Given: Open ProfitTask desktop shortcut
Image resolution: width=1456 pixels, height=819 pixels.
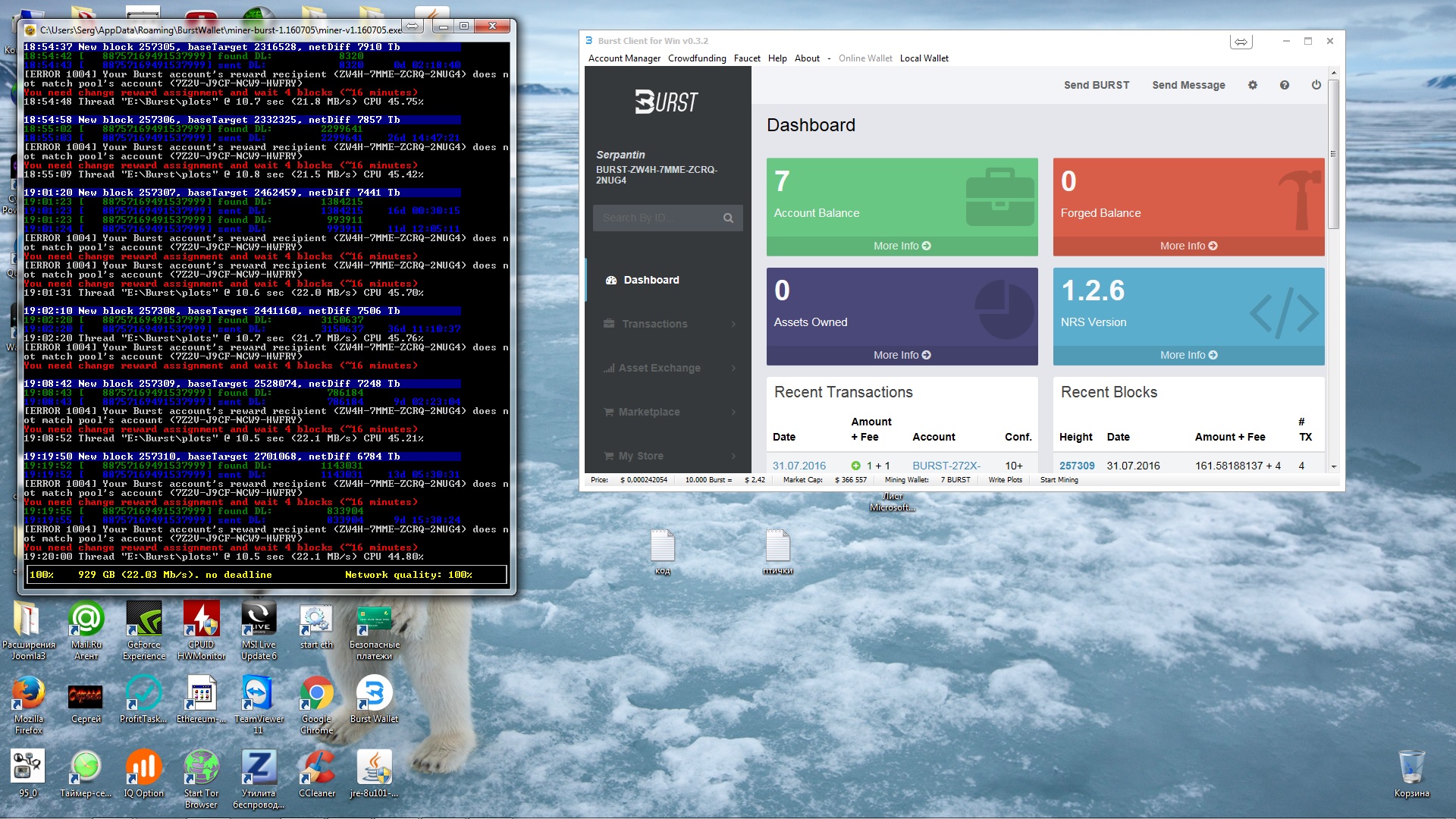Looking at the screenshot, I should [143, 699].
